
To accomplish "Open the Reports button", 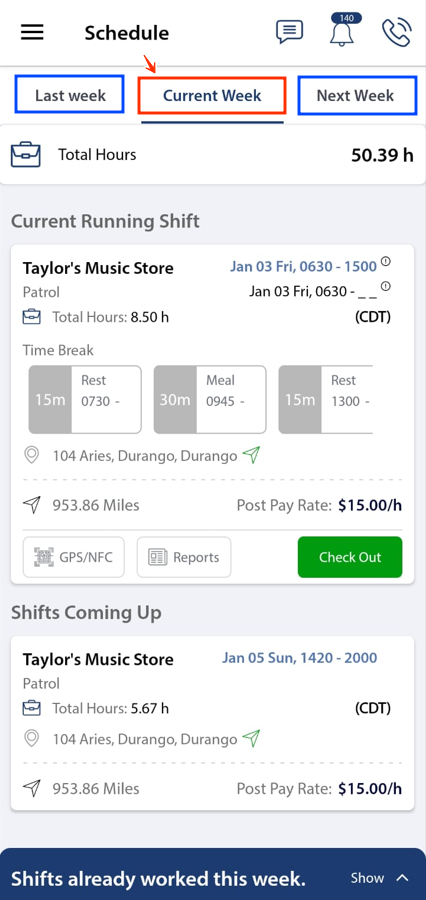I will coord(184,557).
